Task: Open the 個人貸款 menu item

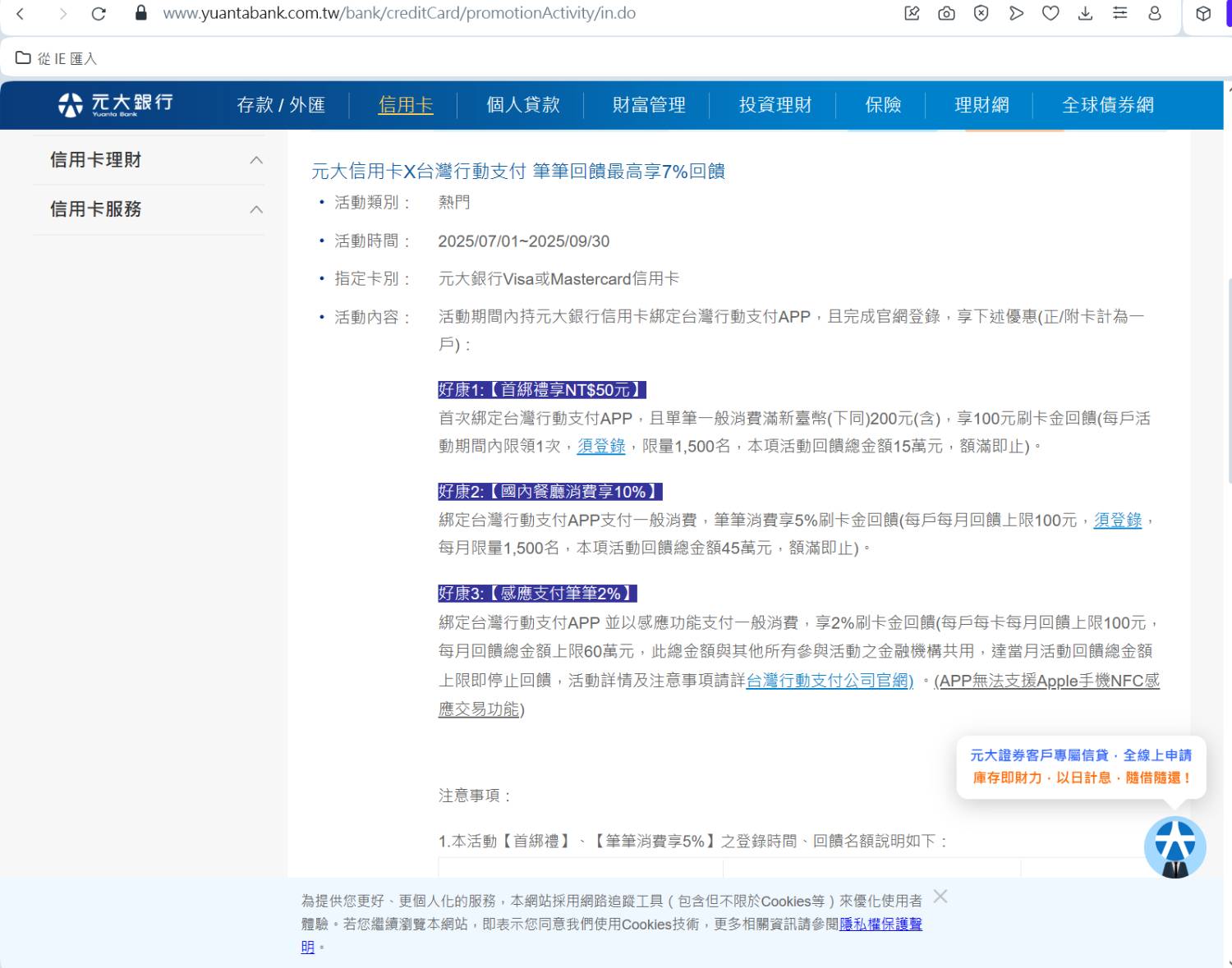Action: [x=523, y=105]
